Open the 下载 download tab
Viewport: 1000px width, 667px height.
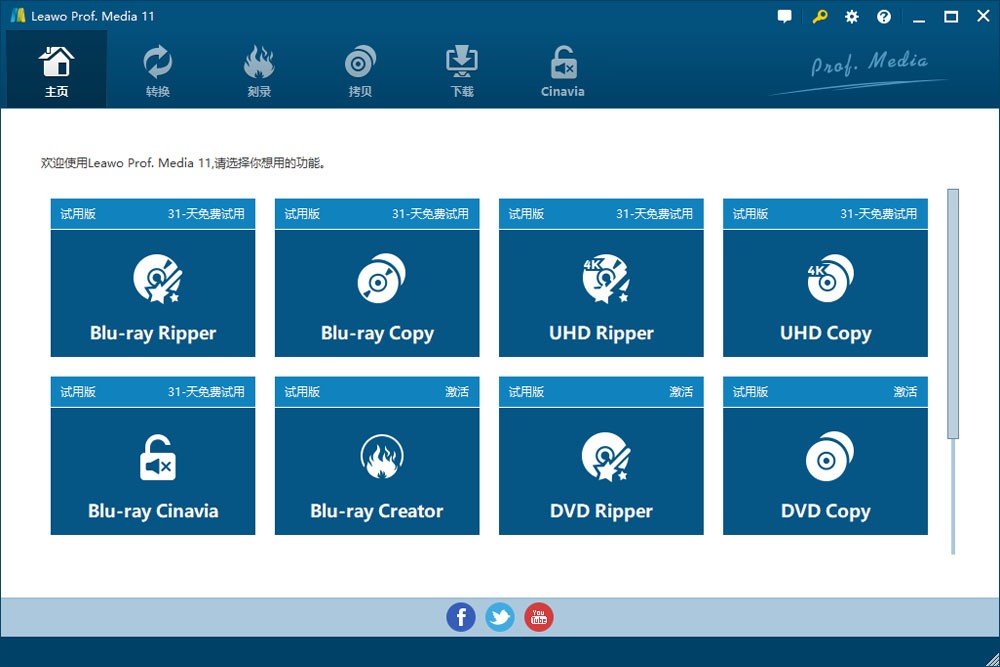tap(462, 69)
